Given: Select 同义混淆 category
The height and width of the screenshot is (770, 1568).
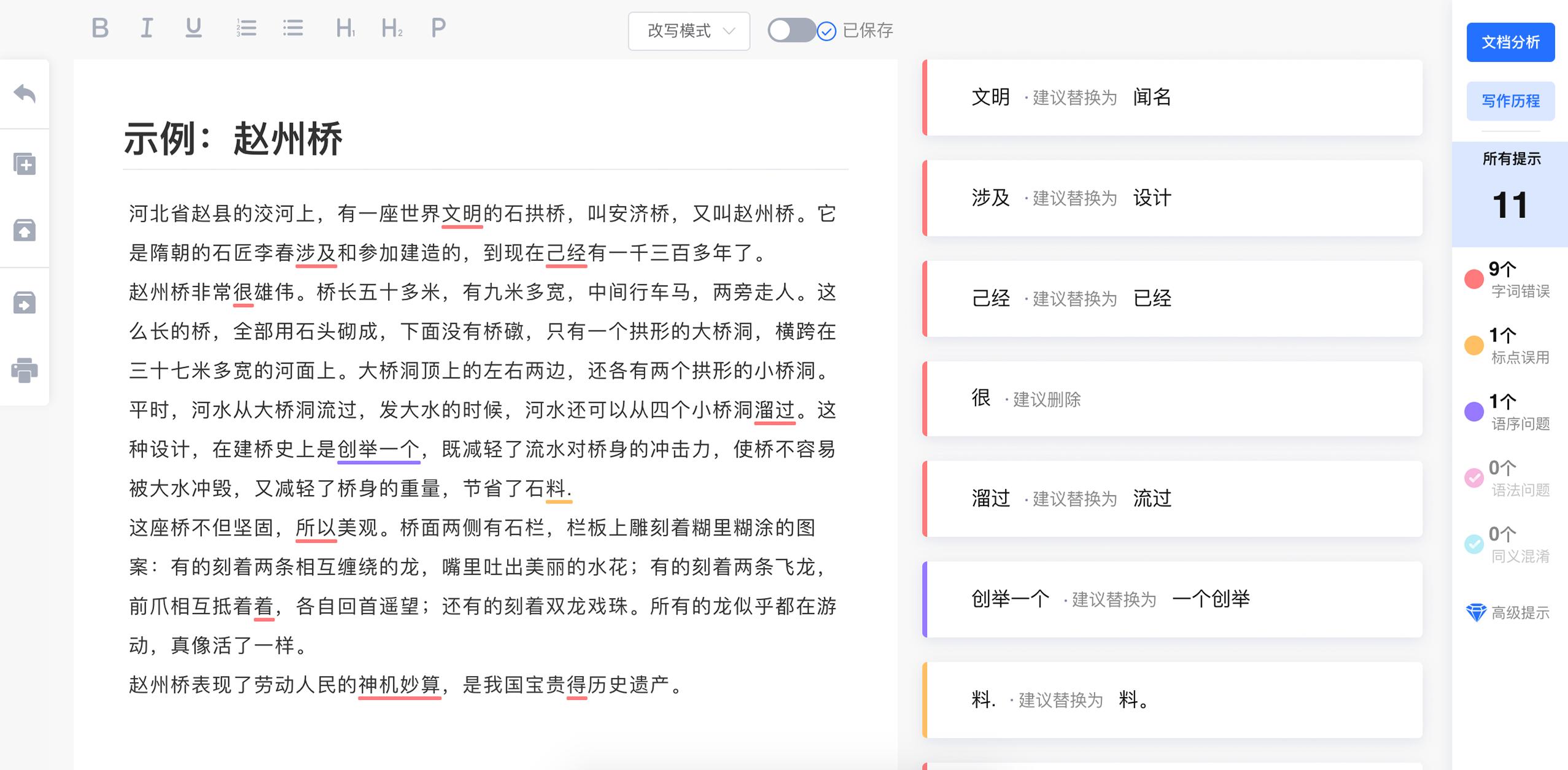Looking at the screenshot, I should pyautogui.click(x=1510, y=545).
